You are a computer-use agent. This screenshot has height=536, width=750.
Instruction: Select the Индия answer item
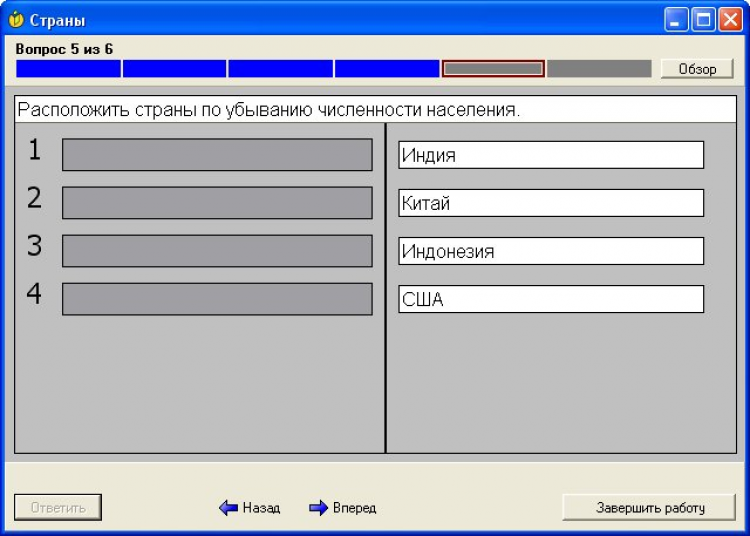point(551,155)
